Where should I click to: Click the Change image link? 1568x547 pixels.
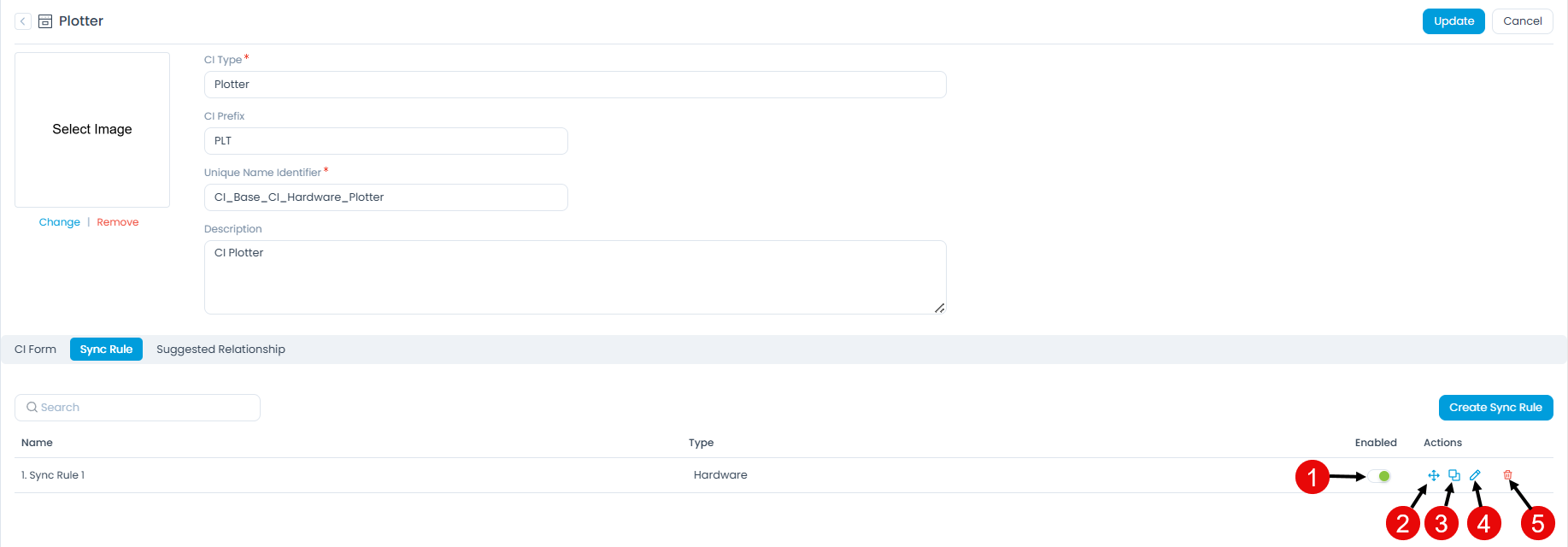click(60, 222)
